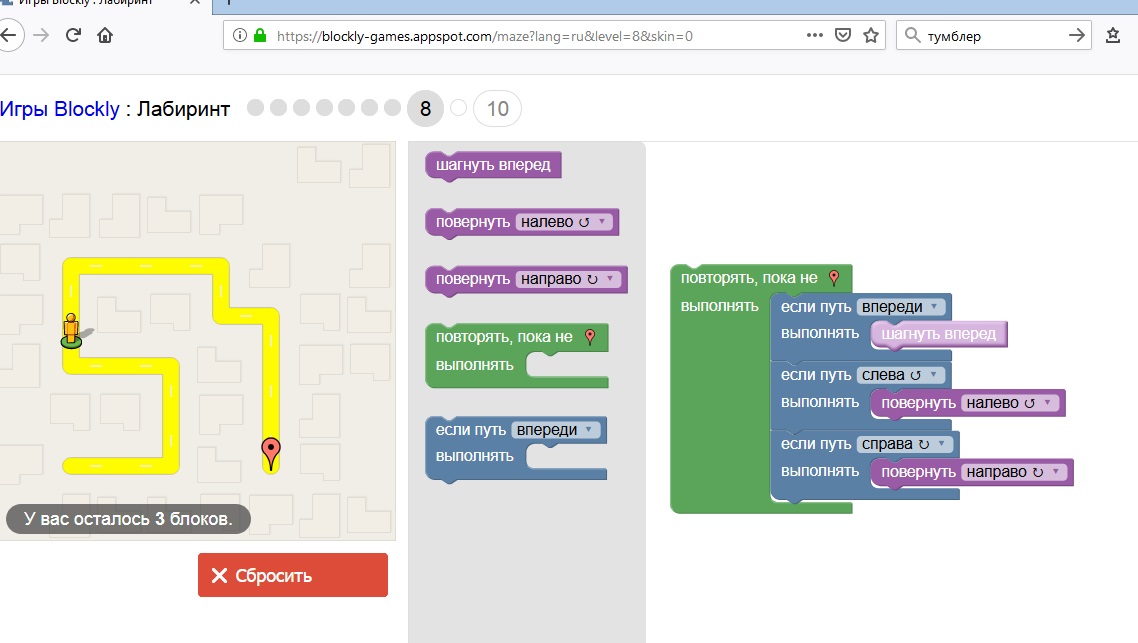Open the bookmarks library icon at the toolbar end

1113,35
